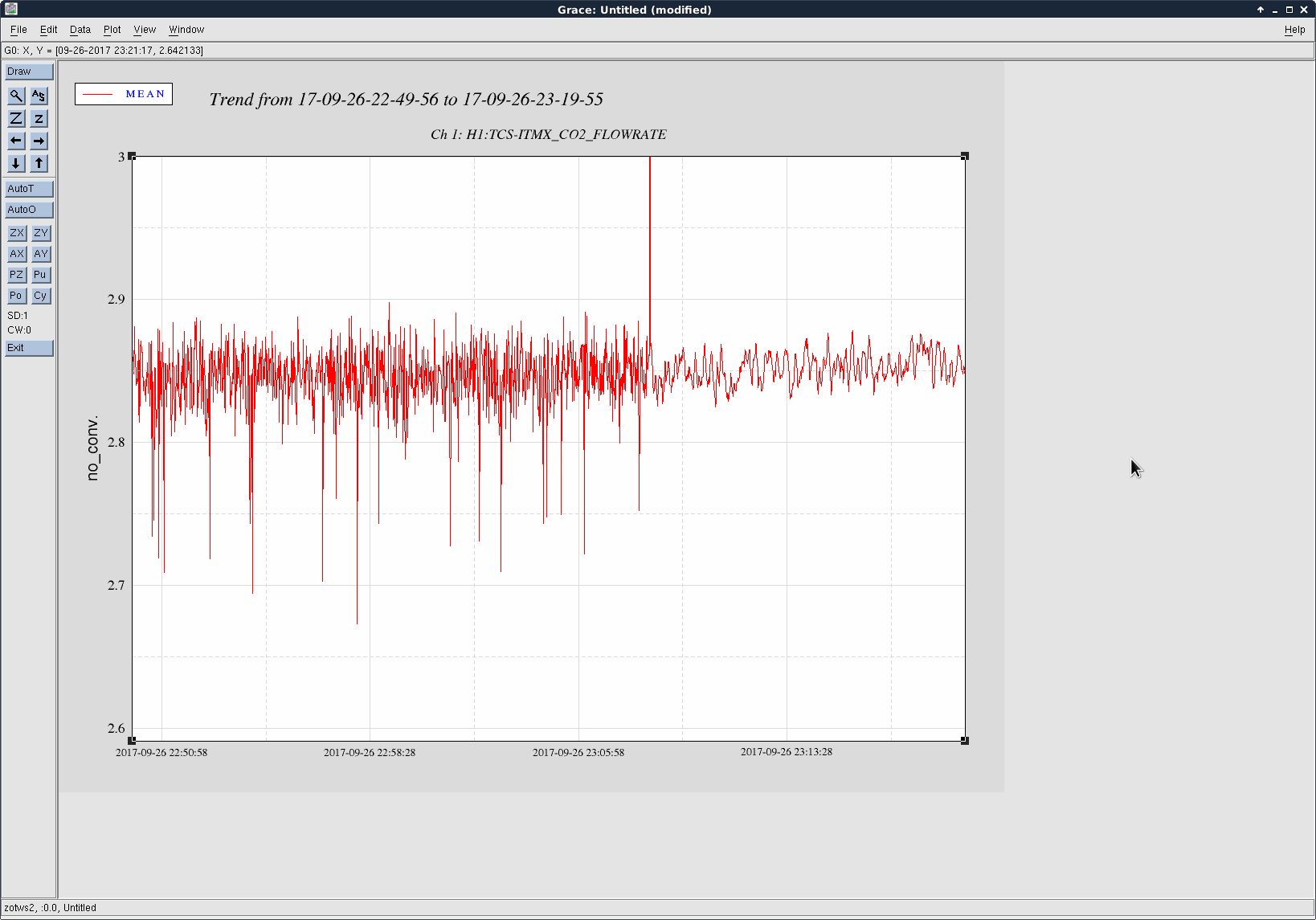
Task: Click the bottom-right graph selection handle
Action: click(x=965, y=741)
